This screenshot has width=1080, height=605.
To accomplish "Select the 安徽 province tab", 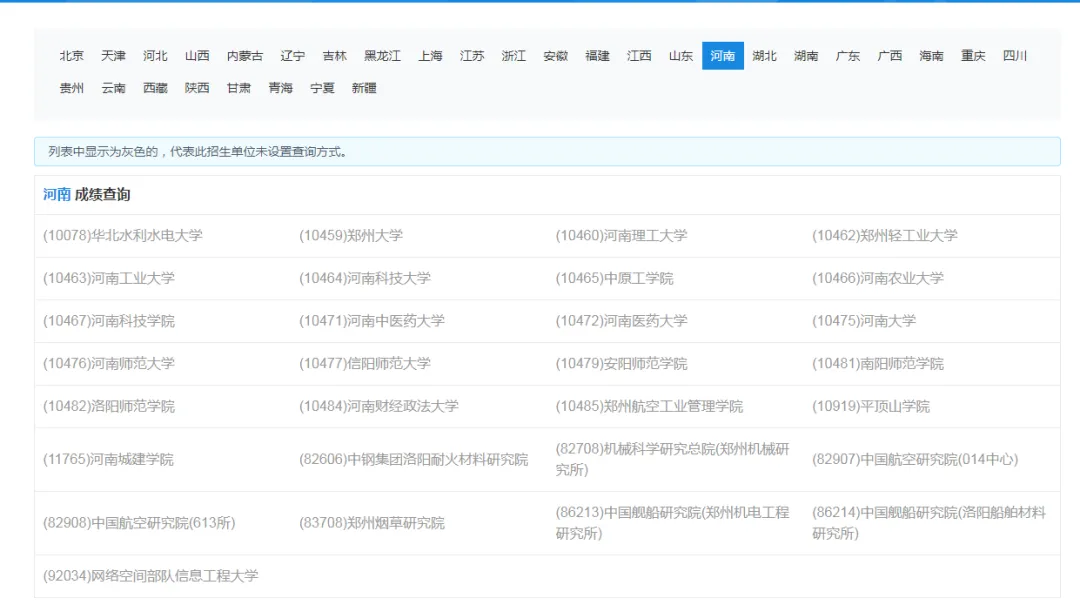I will point(556,56).
